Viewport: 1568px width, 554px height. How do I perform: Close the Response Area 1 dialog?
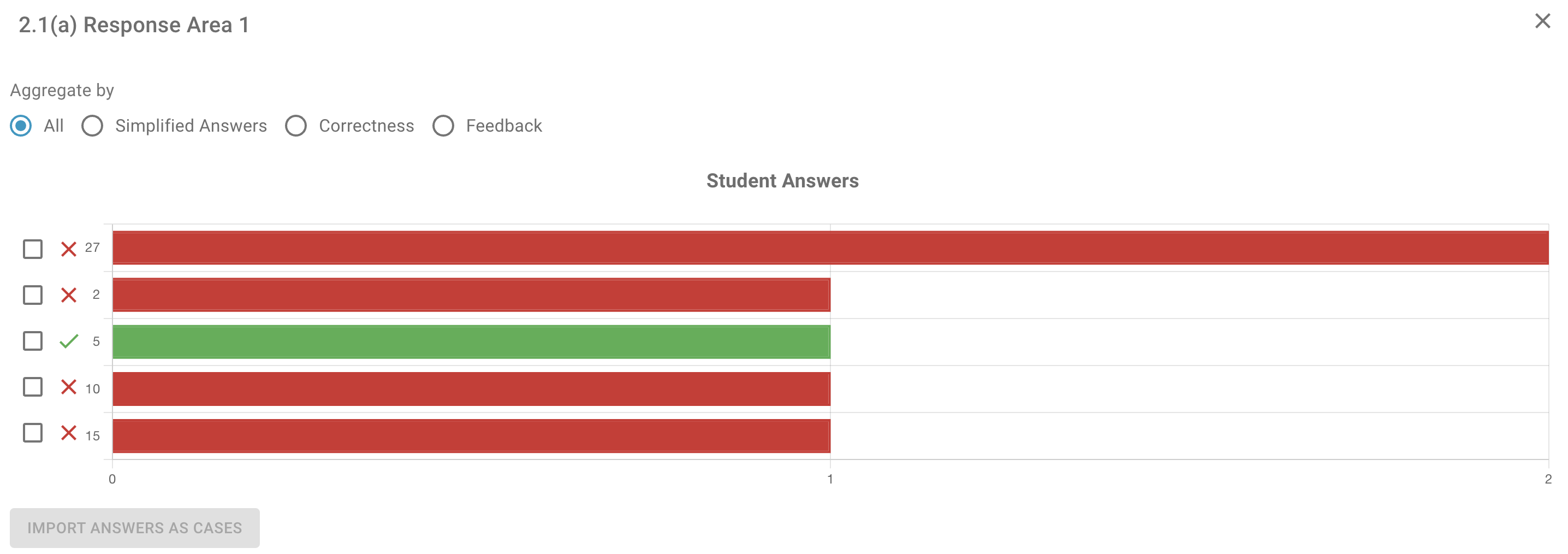point(1542,21)
